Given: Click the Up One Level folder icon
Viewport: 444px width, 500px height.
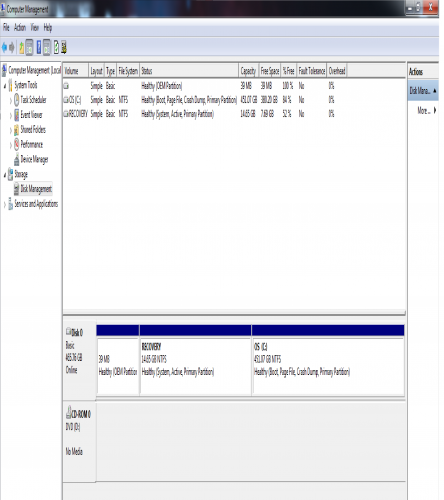Looking at the screenshot, I should pos(22,48).
